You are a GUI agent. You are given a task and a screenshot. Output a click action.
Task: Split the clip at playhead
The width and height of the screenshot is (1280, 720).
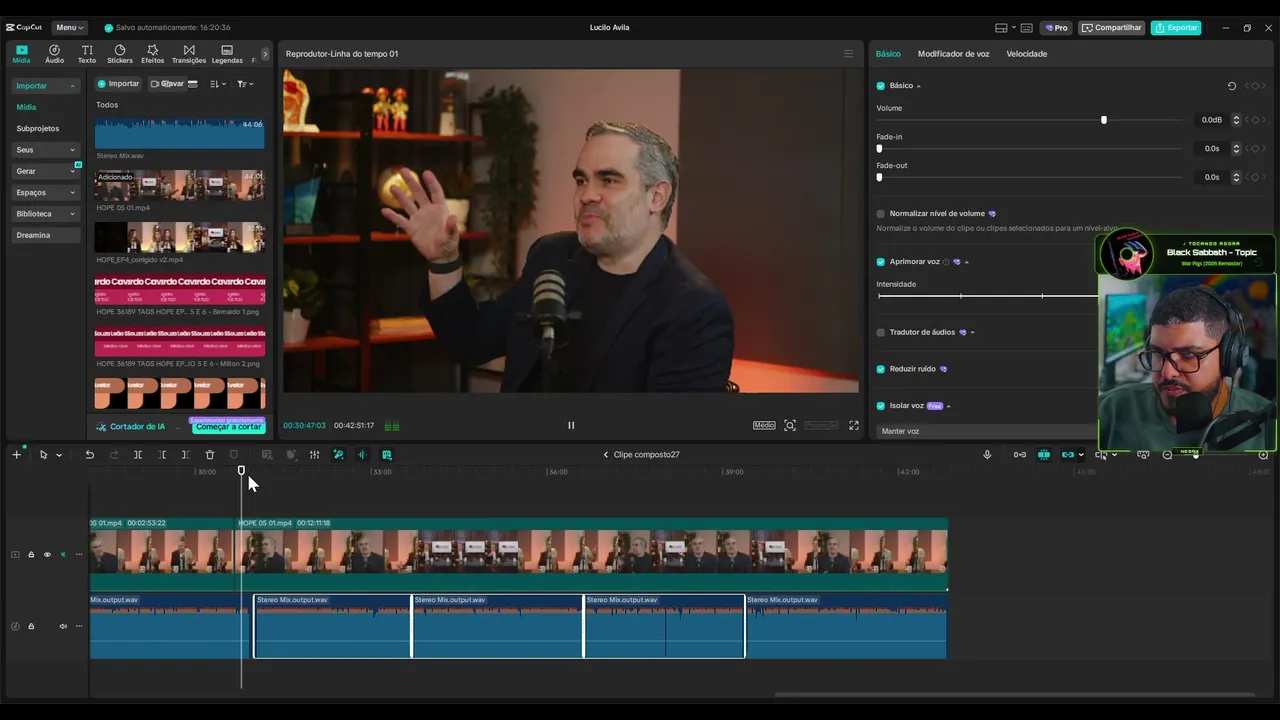(138, 455)
